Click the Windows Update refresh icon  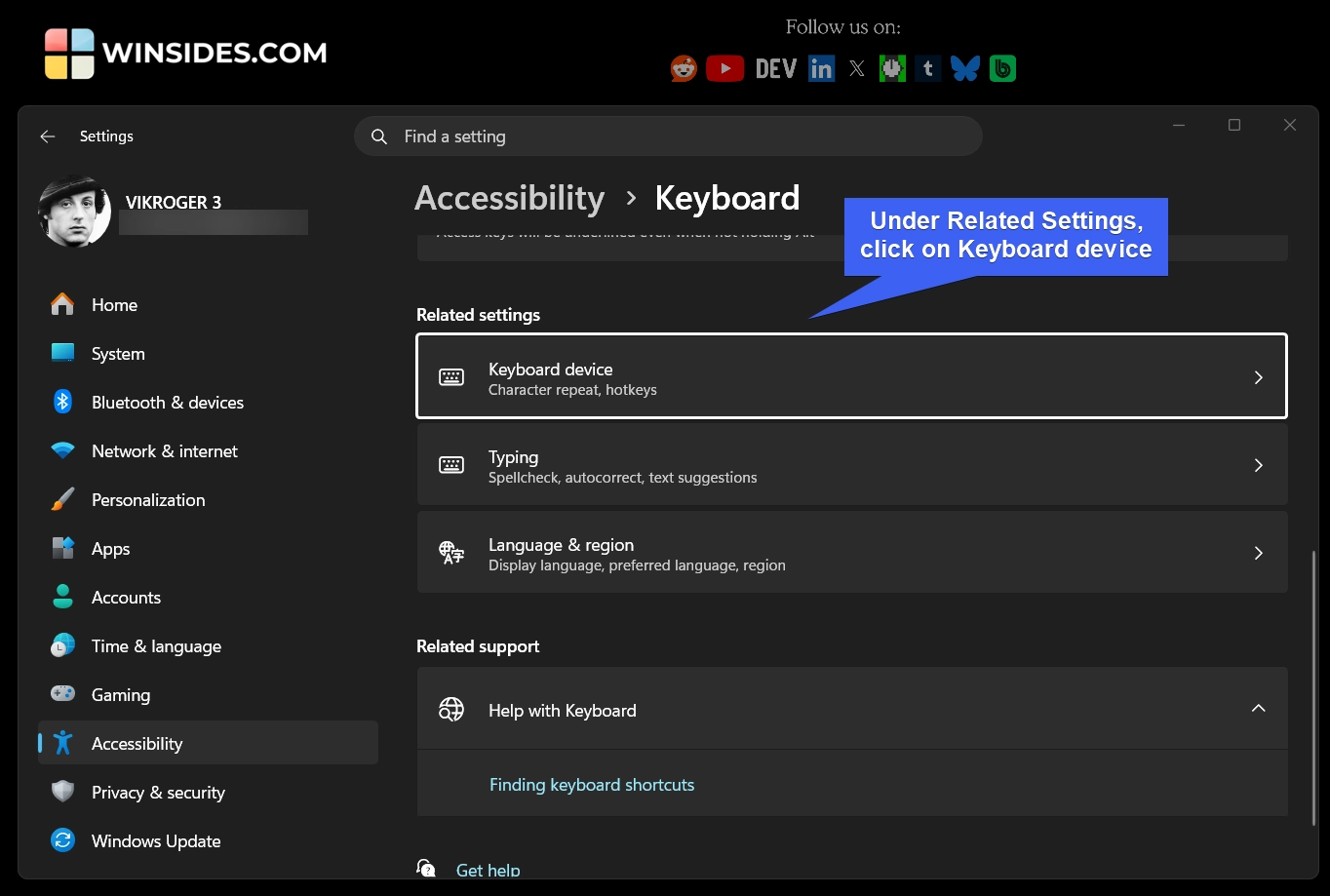click(62, 840)
